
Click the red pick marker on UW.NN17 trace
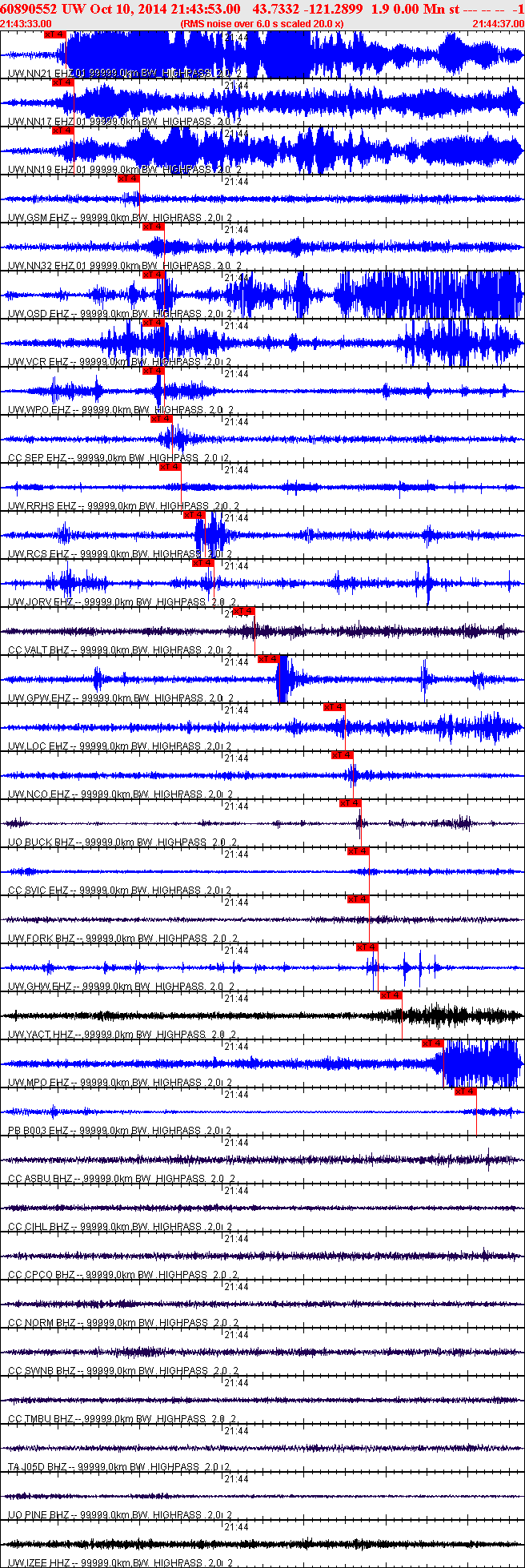click(x=62, y=82)
